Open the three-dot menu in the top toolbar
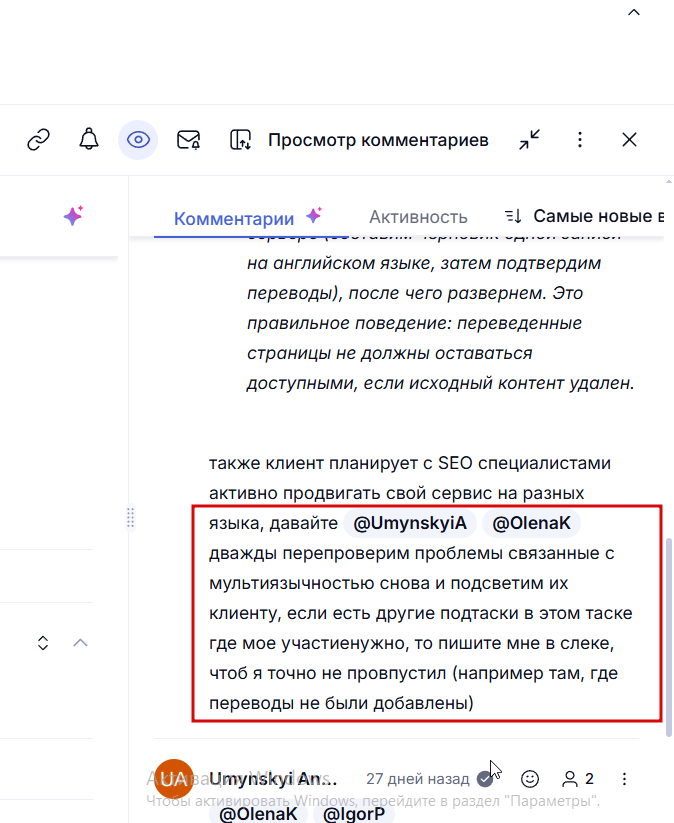The width and height of the screenshot is (674, 823). (x=580, y=140)
